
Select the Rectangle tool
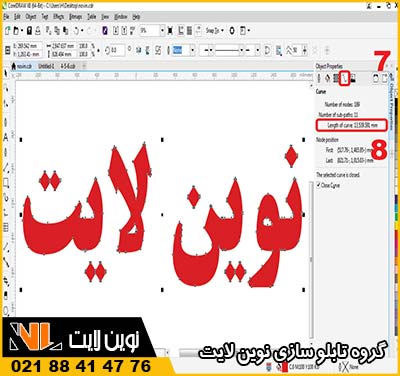click(6, 183)
